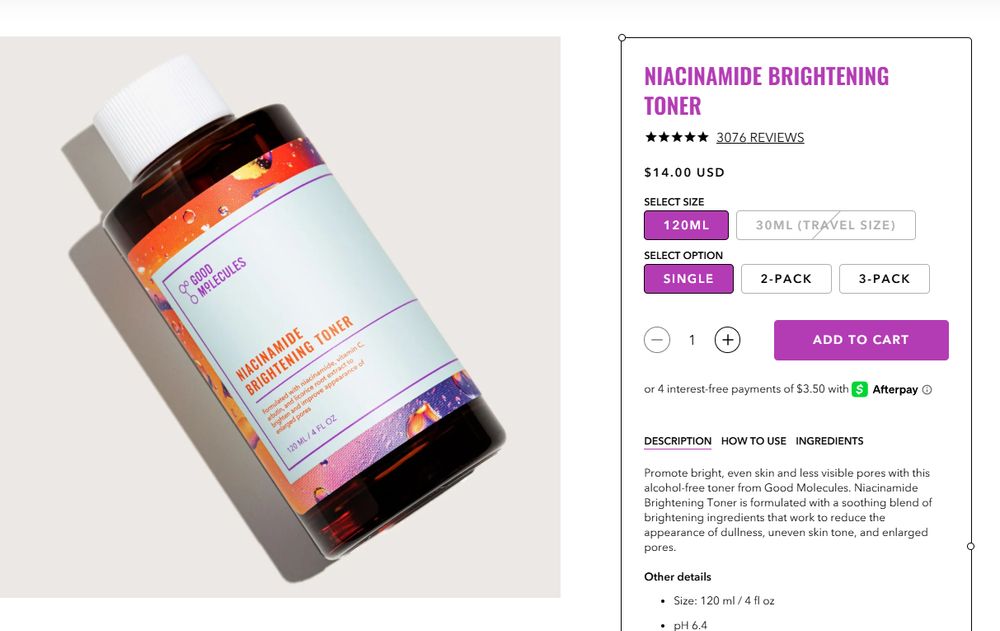Click the Niacinamide Brightening Toner title
The width and height of the screenshot is (1000, 631).
point(766,91)
